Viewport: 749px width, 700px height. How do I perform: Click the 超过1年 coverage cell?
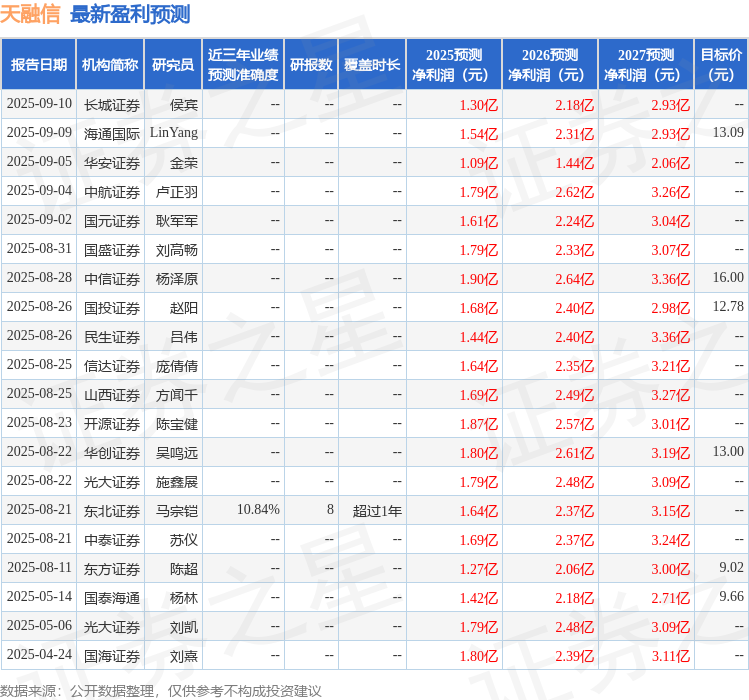click(x=377, y=511)
